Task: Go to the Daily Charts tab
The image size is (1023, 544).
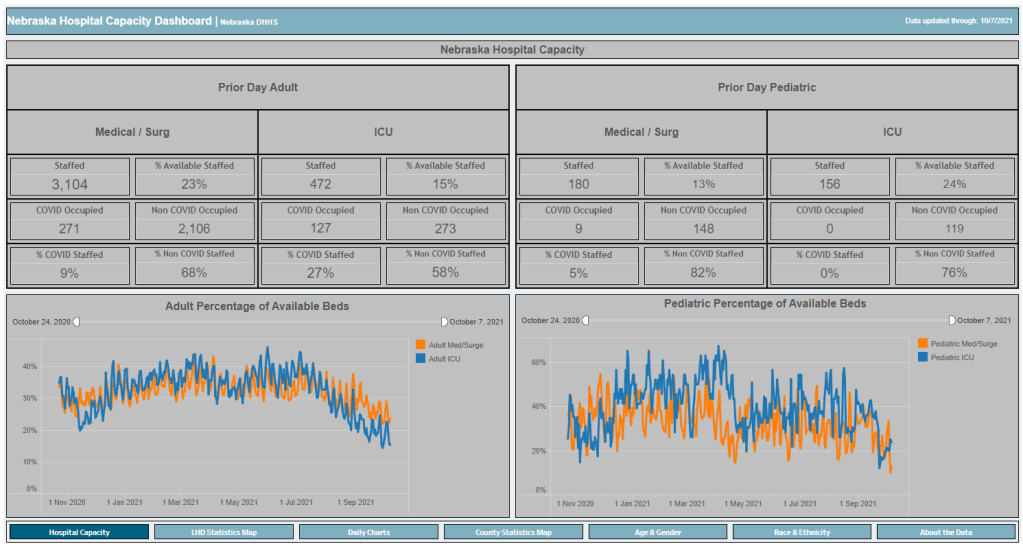Action: [x=368, y=532]
